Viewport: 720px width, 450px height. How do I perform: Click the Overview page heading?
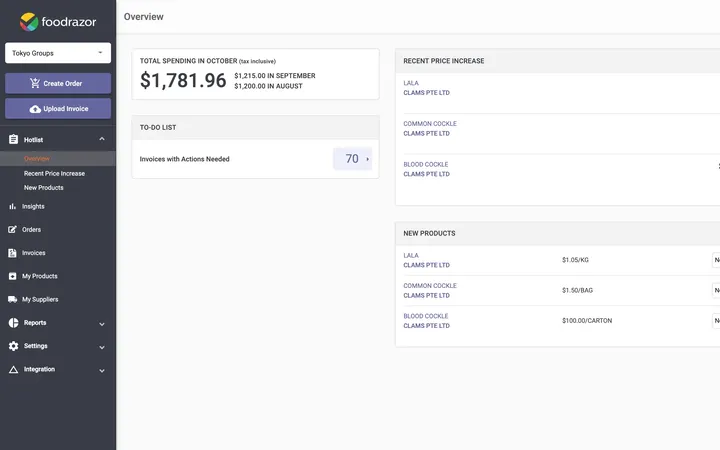click(143, 17)
